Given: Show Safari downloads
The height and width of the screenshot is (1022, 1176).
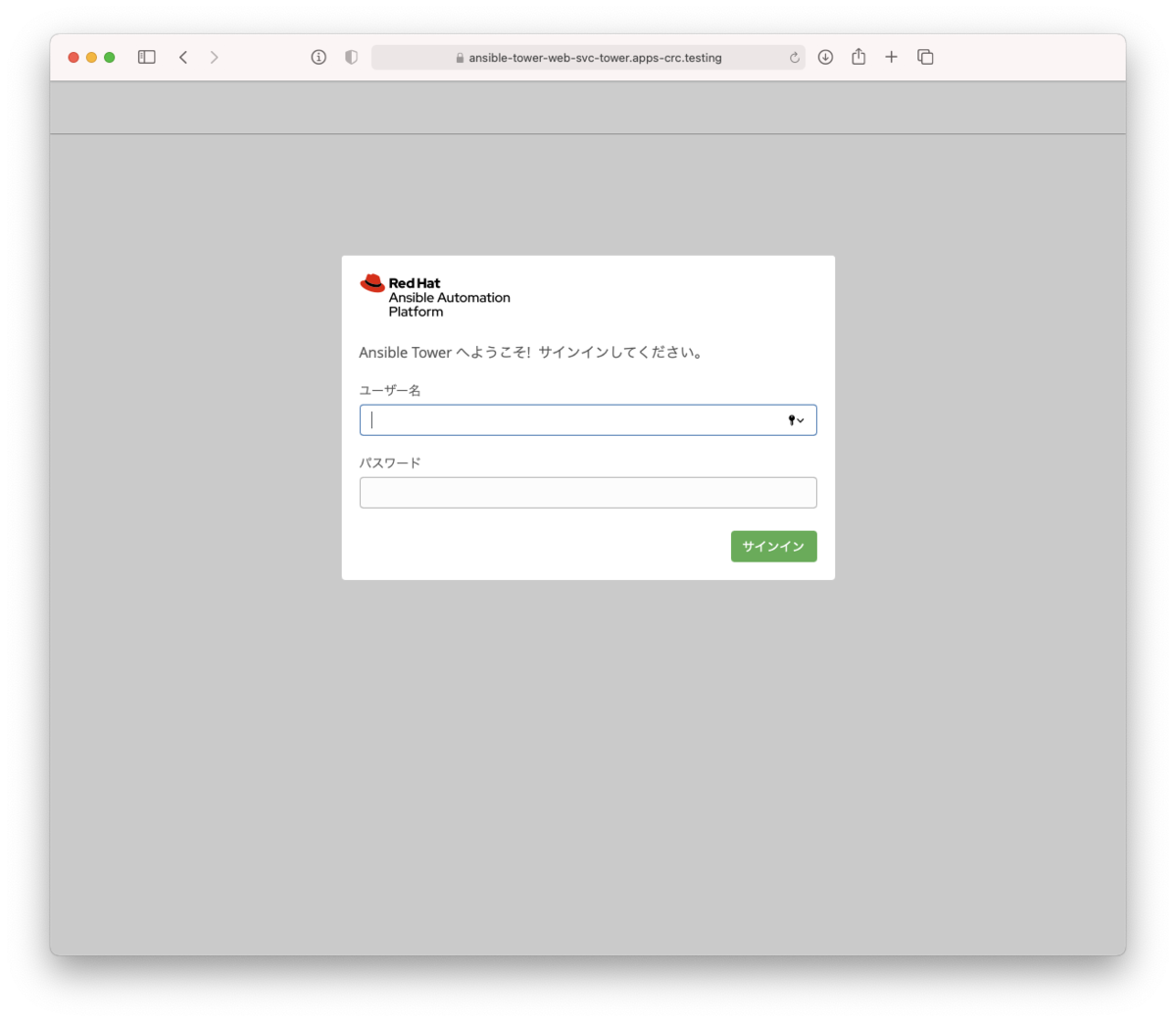Looking at the screenshot, I should (825, 57).
